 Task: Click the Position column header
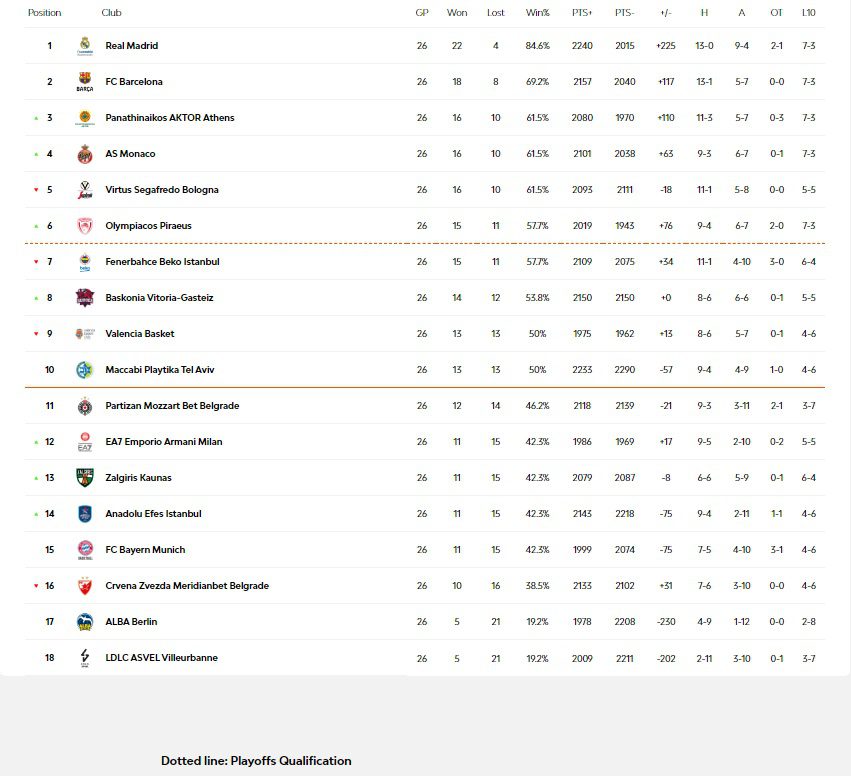(x=45, y=13)
